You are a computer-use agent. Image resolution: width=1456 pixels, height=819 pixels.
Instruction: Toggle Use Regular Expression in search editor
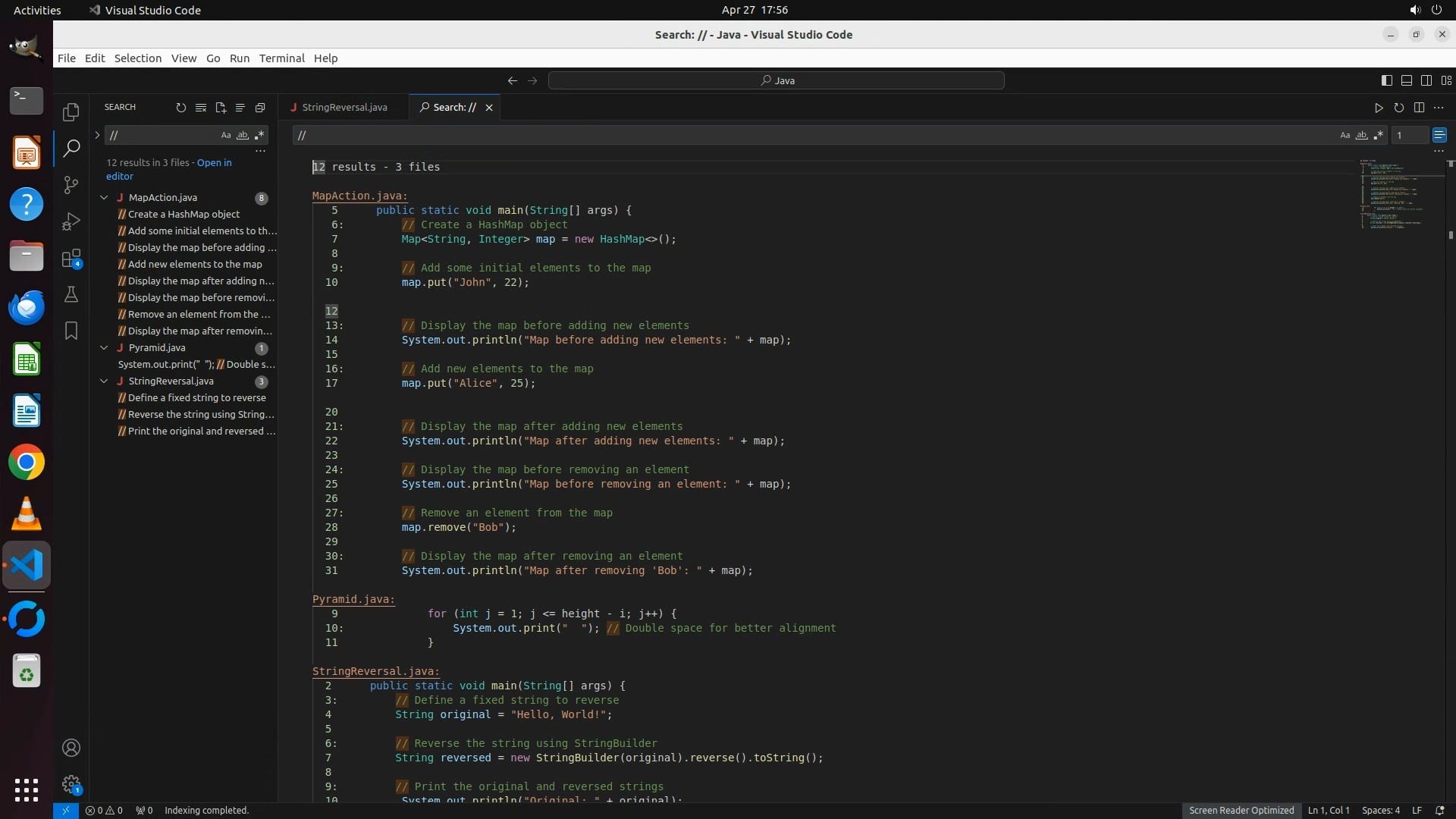click(x=1379, y=135)
